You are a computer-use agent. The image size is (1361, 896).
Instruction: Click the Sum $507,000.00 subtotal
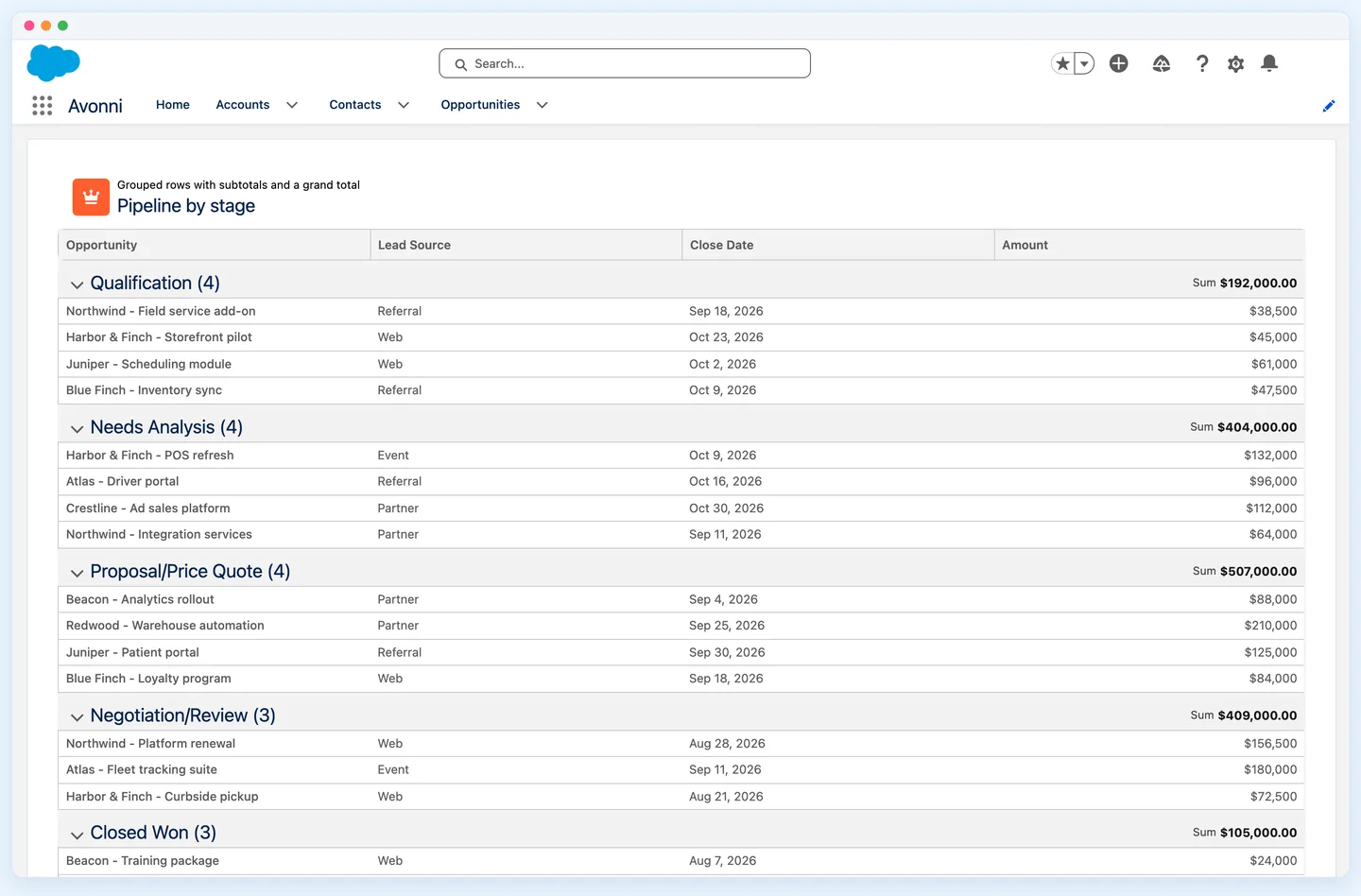point(1245,571)
